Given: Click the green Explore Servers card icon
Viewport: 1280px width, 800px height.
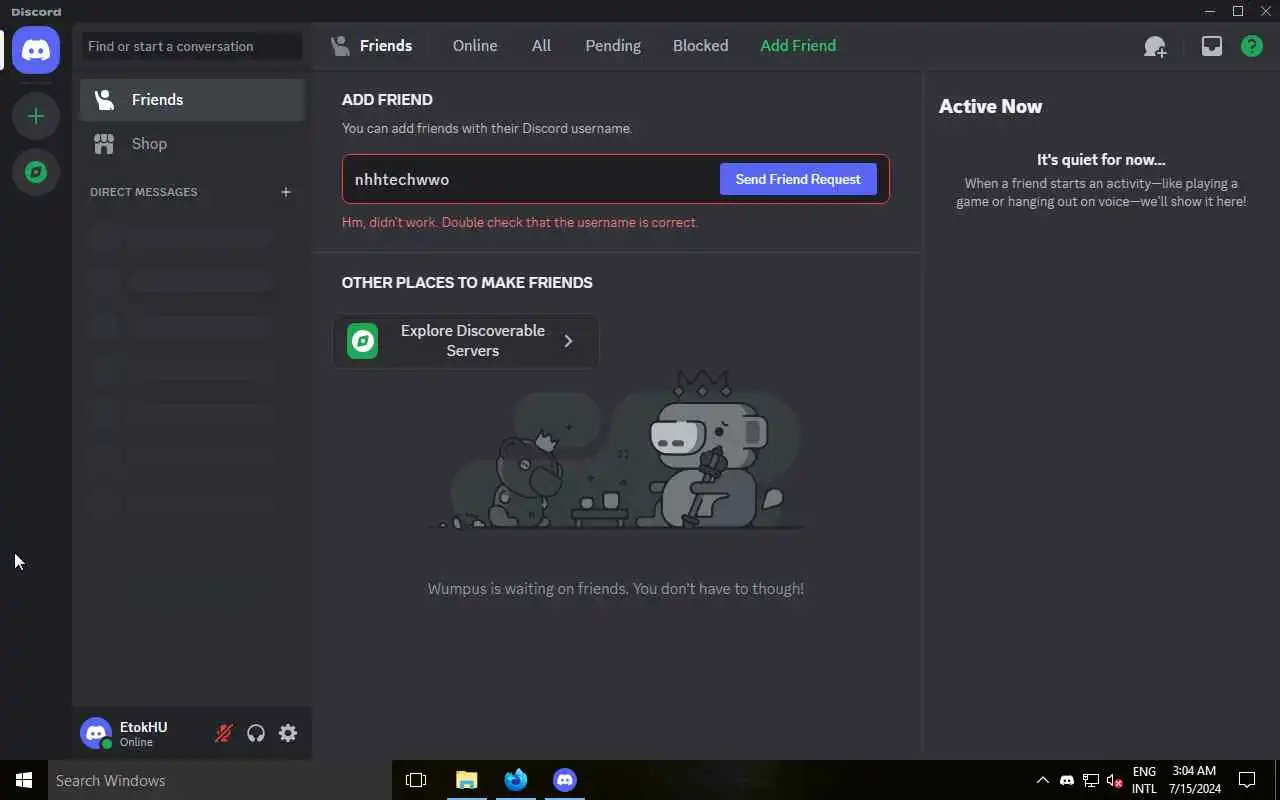Looking at the screenshot, I should tap(362, 341).
